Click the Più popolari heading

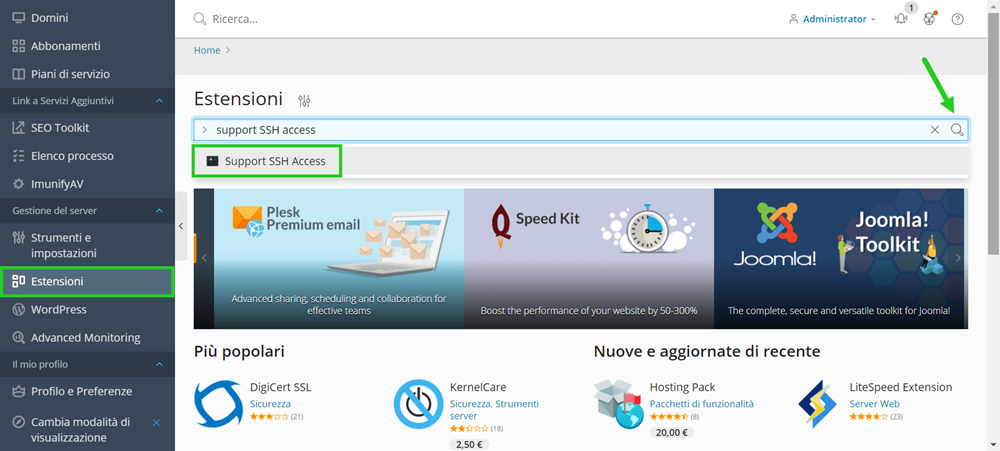(239, 351)
